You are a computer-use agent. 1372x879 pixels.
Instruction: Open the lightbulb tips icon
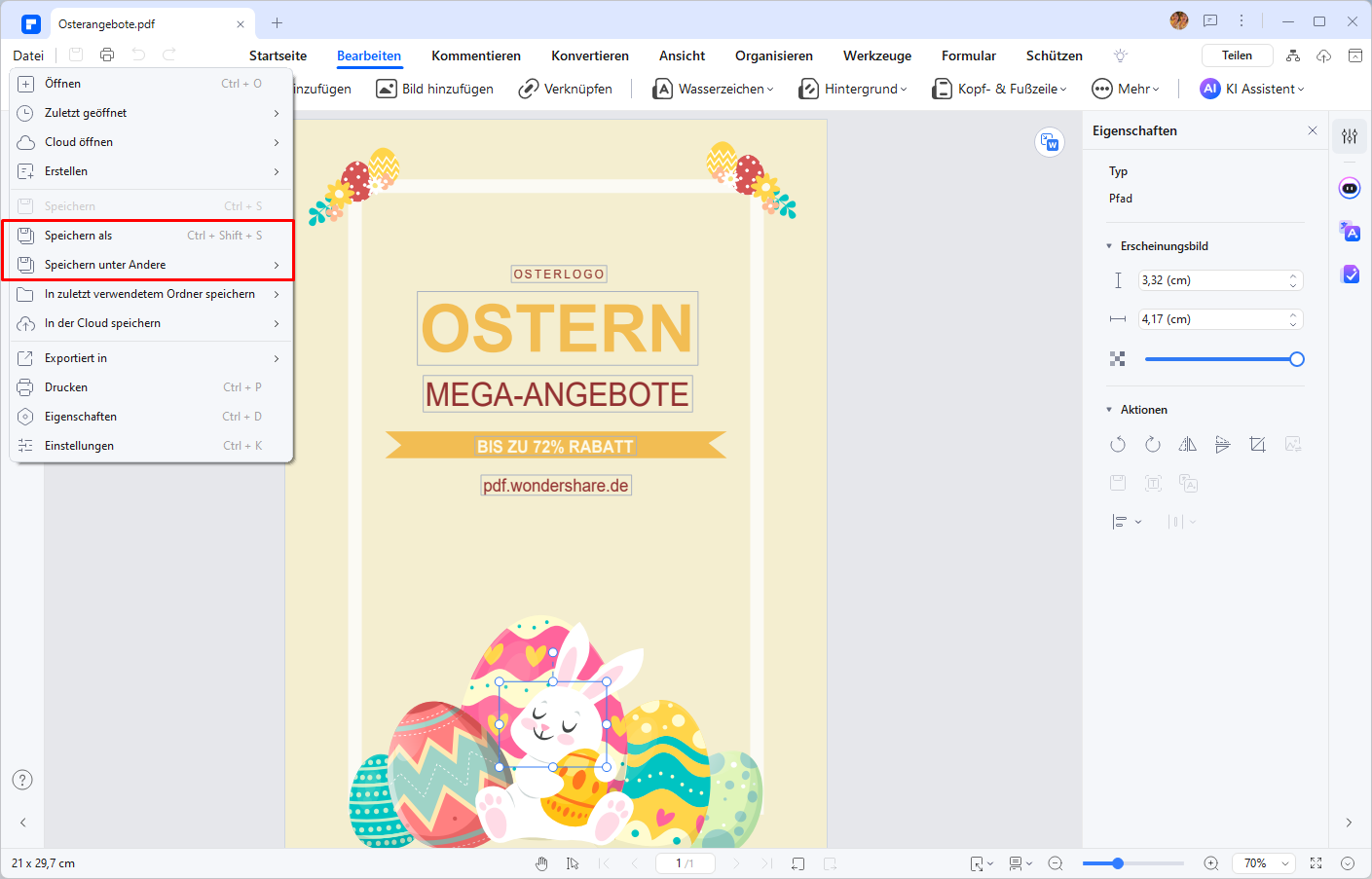point(1121,55)
